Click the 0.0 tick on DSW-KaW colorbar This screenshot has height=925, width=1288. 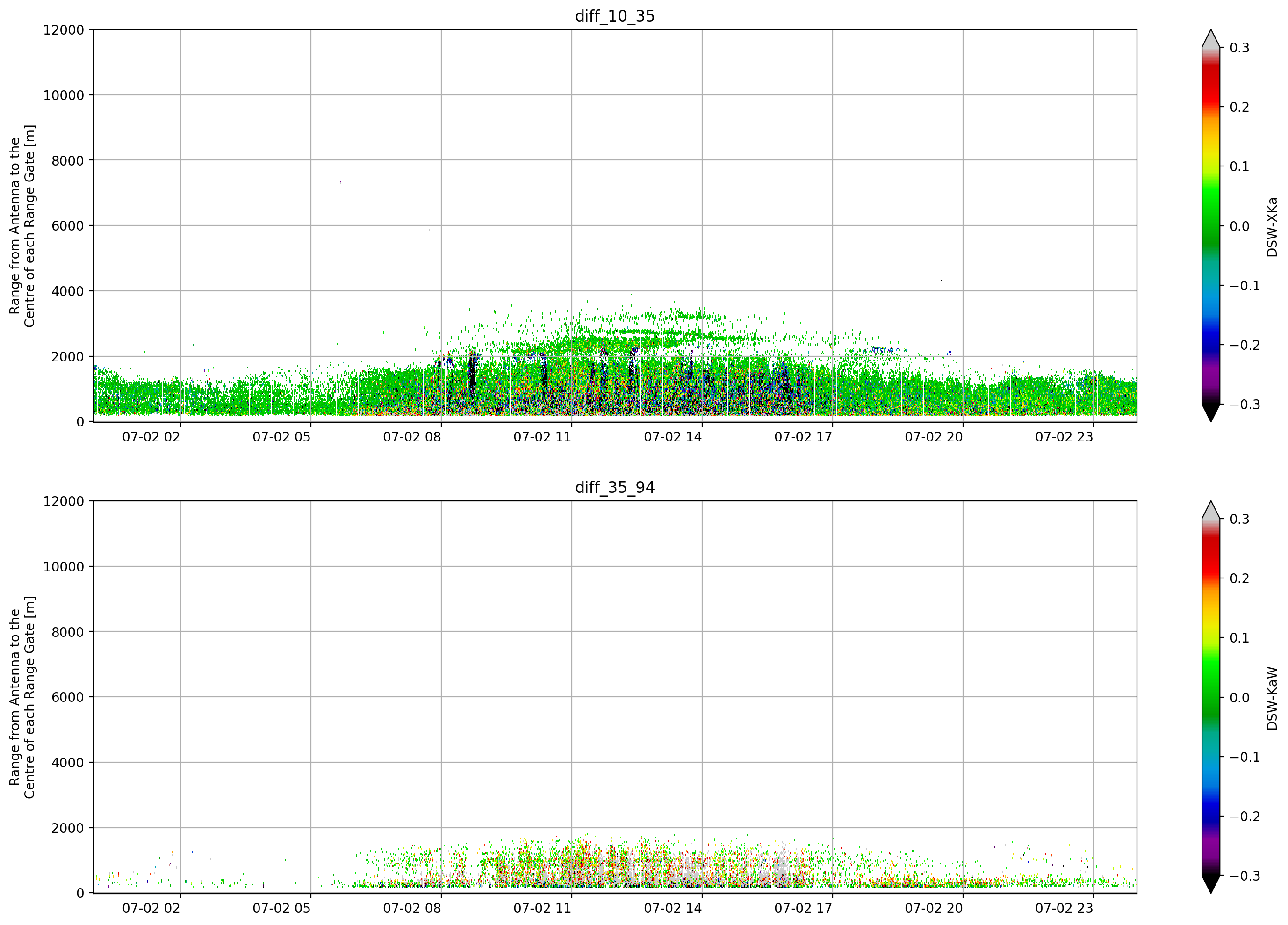1240,698
